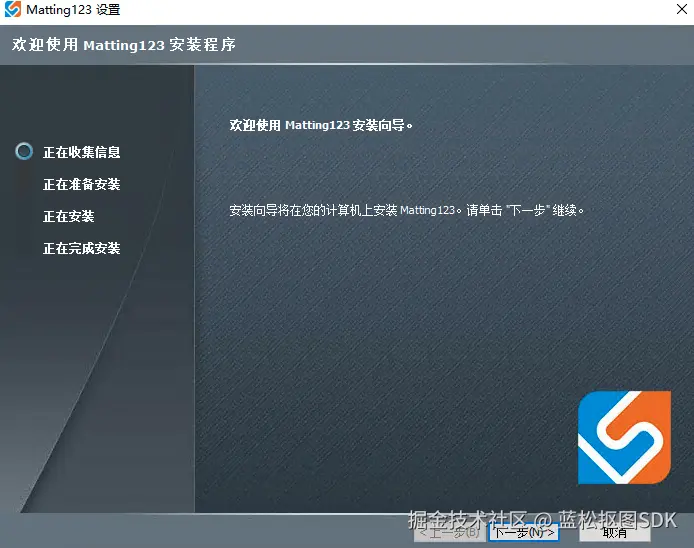Screen dimensions: 694x548
Task: Select the 正在安装 step label
Action: 69,216
